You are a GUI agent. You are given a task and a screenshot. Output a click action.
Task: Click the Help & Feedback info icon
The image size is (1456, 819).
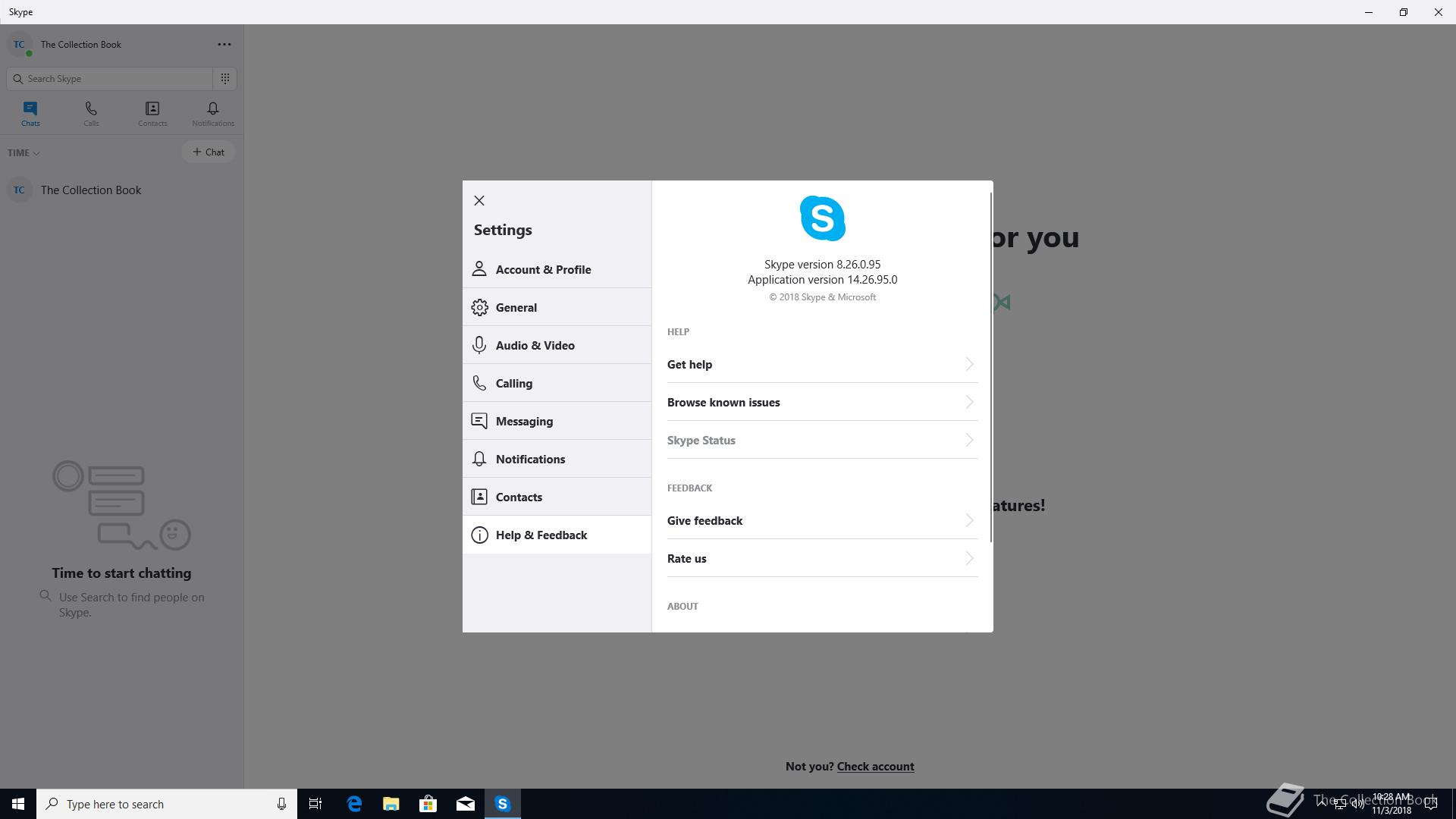click(479, 535)
